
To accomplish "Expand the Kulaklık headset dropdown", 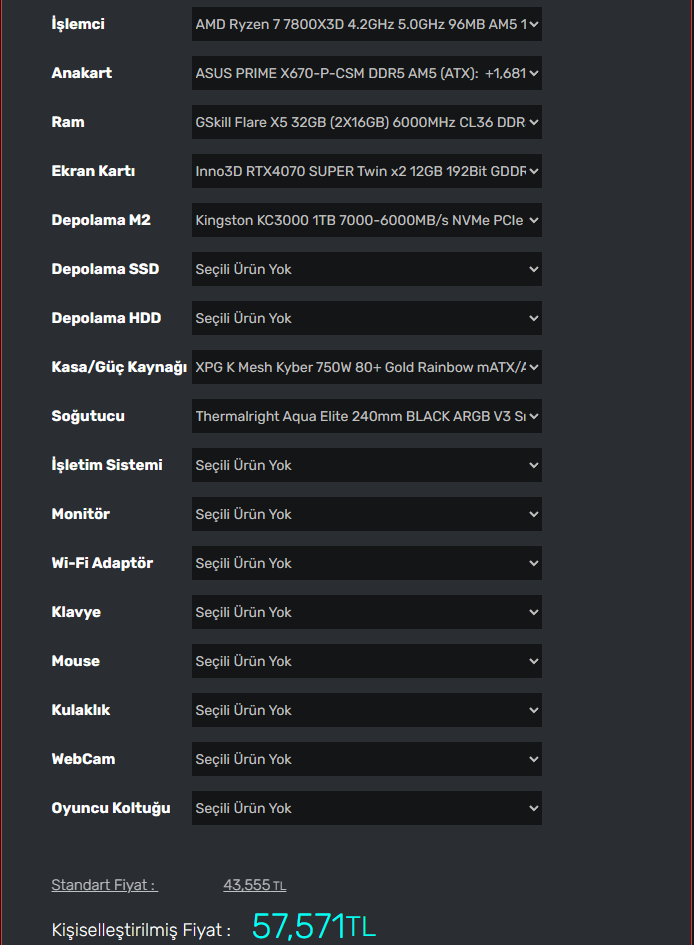I will point(366,710).
